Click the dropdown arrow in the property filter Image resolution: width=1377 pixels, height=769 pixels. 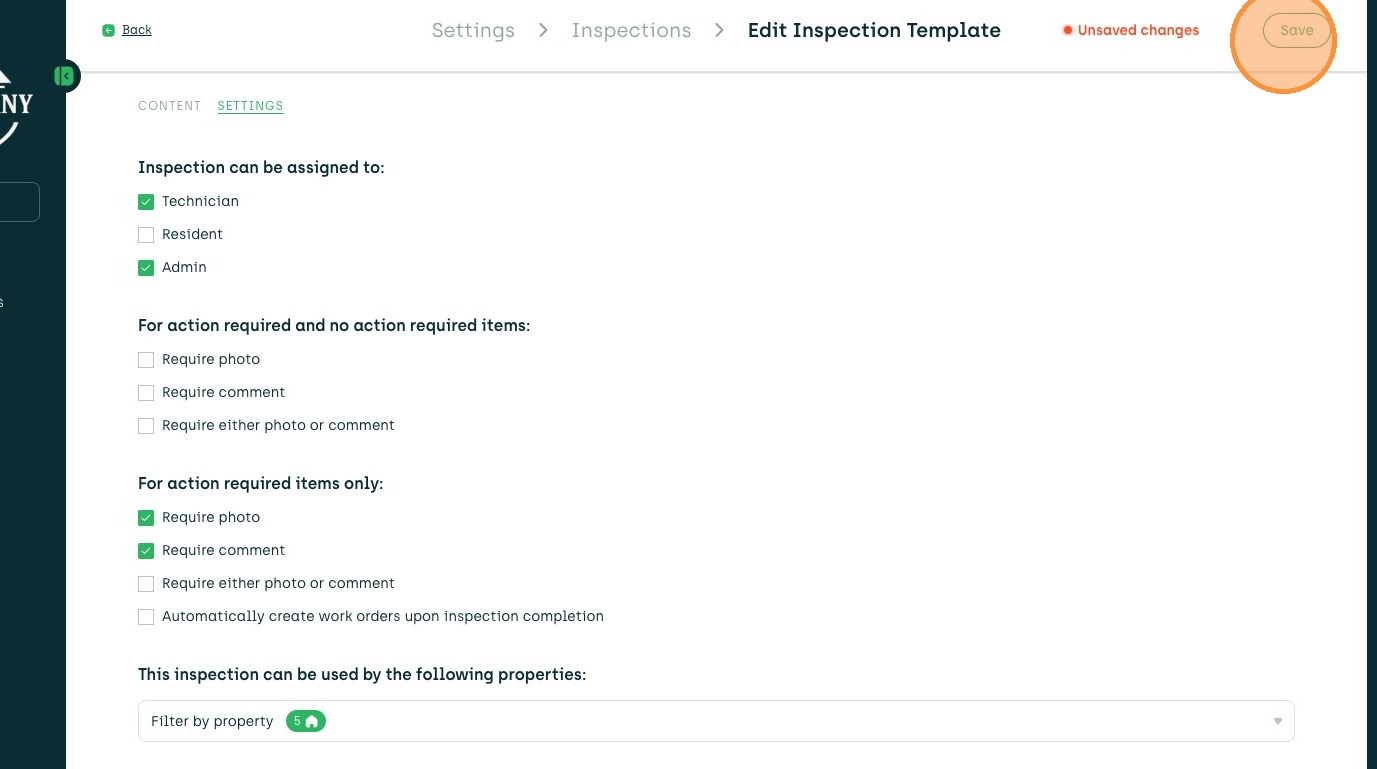coord(1277,721)
